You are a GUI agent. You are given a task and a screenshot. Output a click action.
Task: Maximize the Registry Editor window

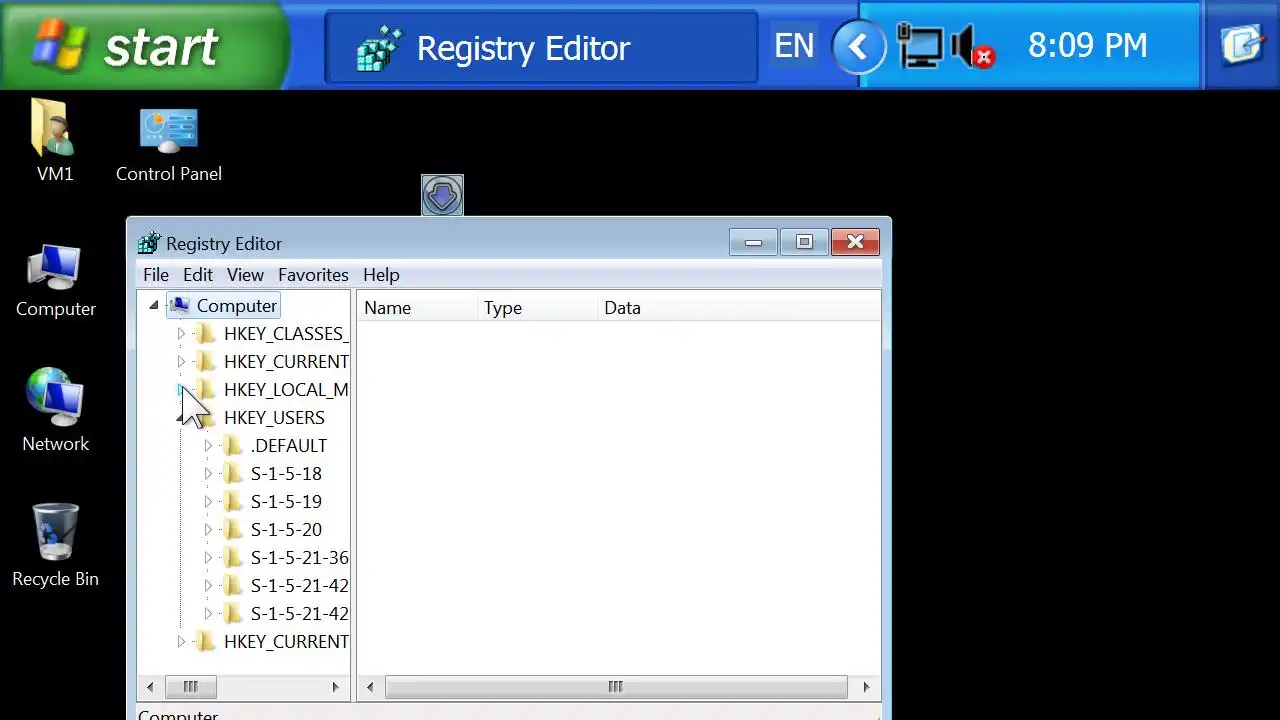(804, 242)
